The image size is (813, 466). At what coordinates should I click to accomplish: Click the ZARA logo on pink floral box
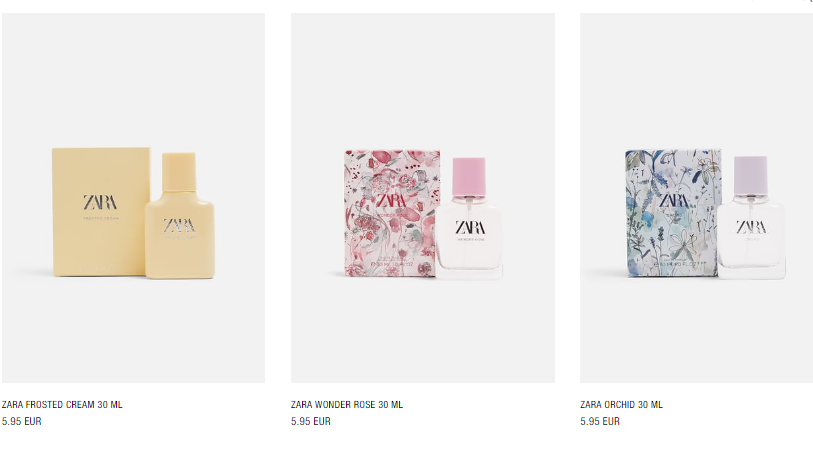pyautogui.click(x=391, y=201)
